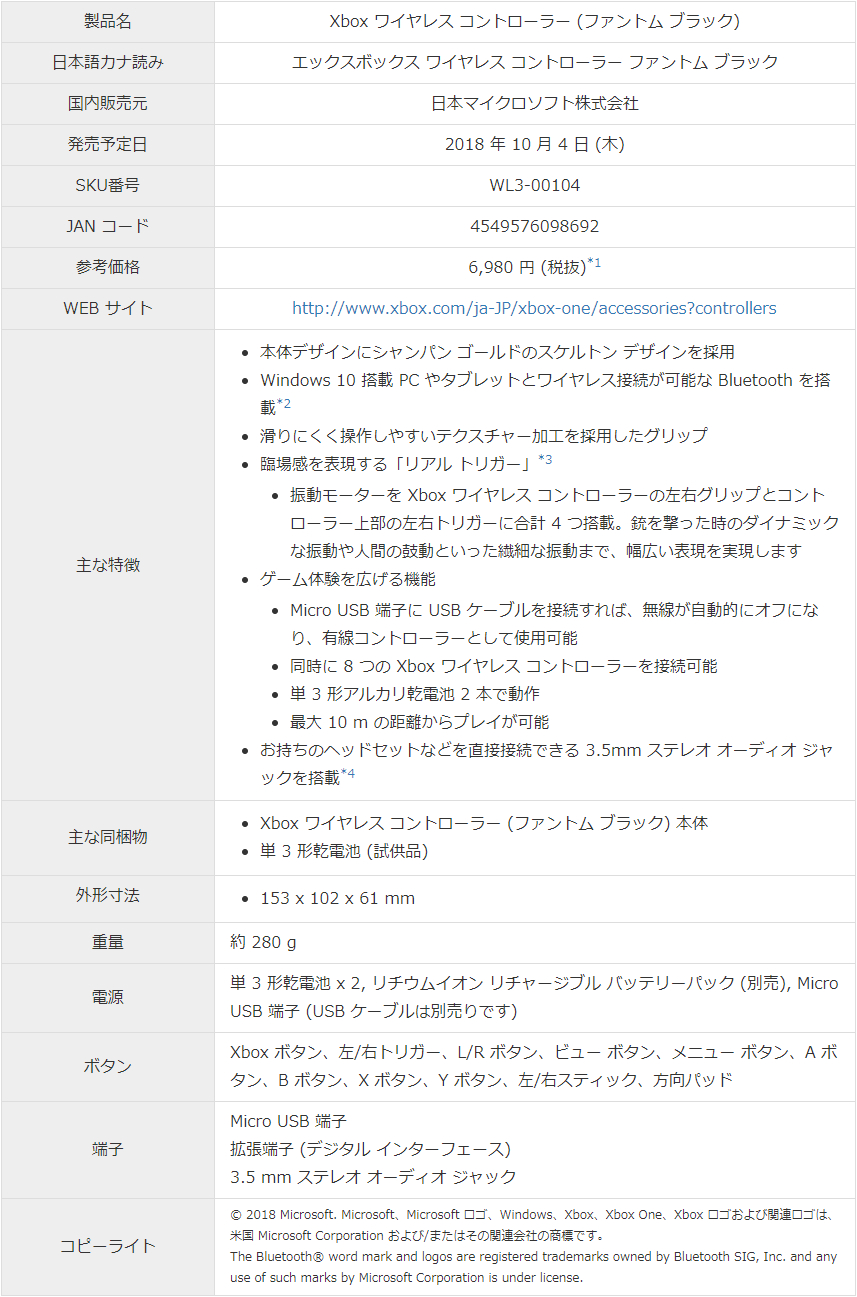Click the 外形寸法 label
Screen dimensions: 857x1297
click(x=107, y=895)
